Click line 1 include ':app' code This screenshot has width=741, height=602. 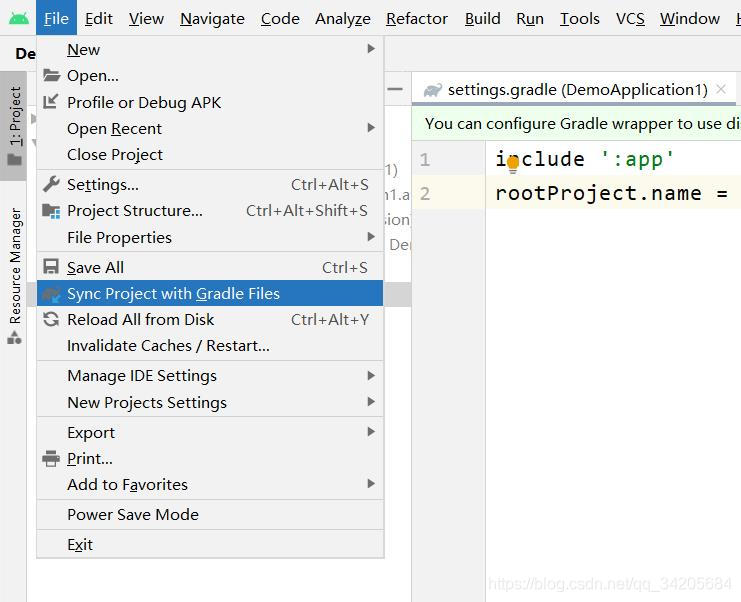[585, 159]
